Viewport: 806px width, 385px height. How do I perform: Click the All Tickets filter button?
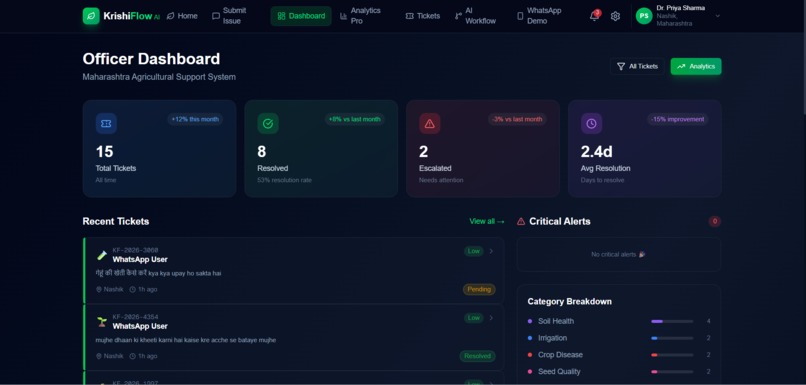[637, 66]
